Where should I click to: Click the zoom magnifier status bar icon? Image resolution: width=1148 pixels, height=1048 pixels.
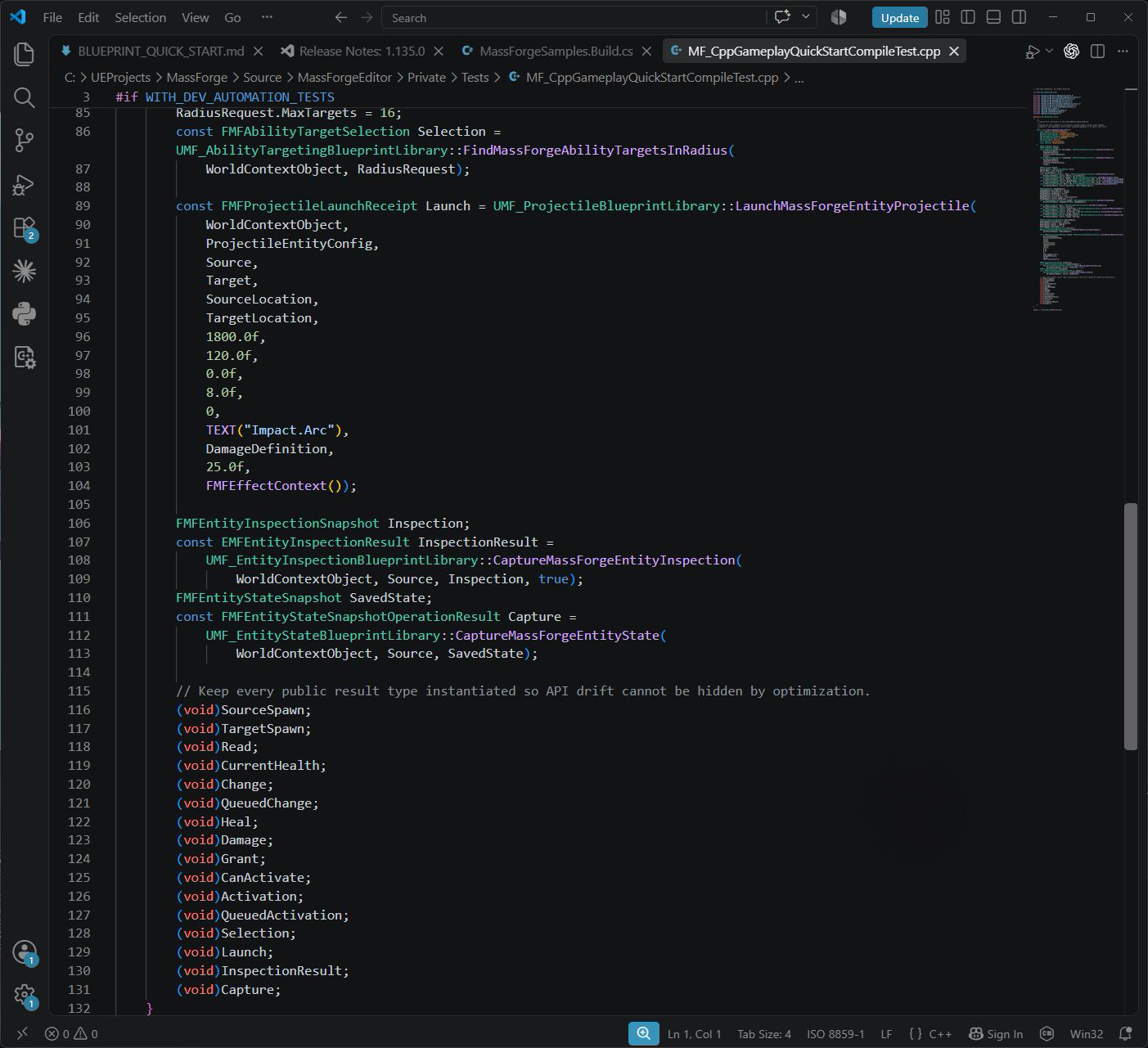644,1033
